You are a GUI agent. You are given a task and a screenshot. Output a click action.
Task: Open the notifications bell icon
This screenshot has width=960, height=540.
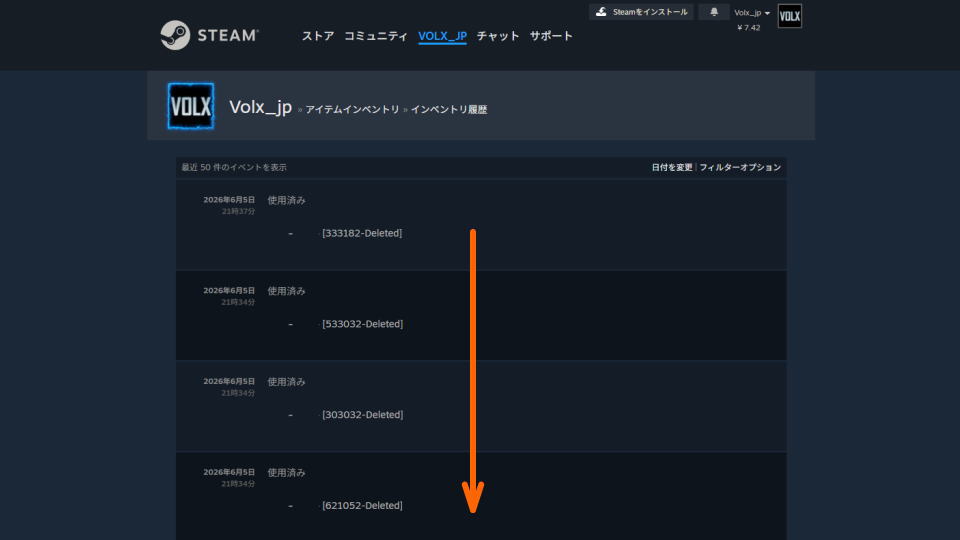click(x=714, y=12)
